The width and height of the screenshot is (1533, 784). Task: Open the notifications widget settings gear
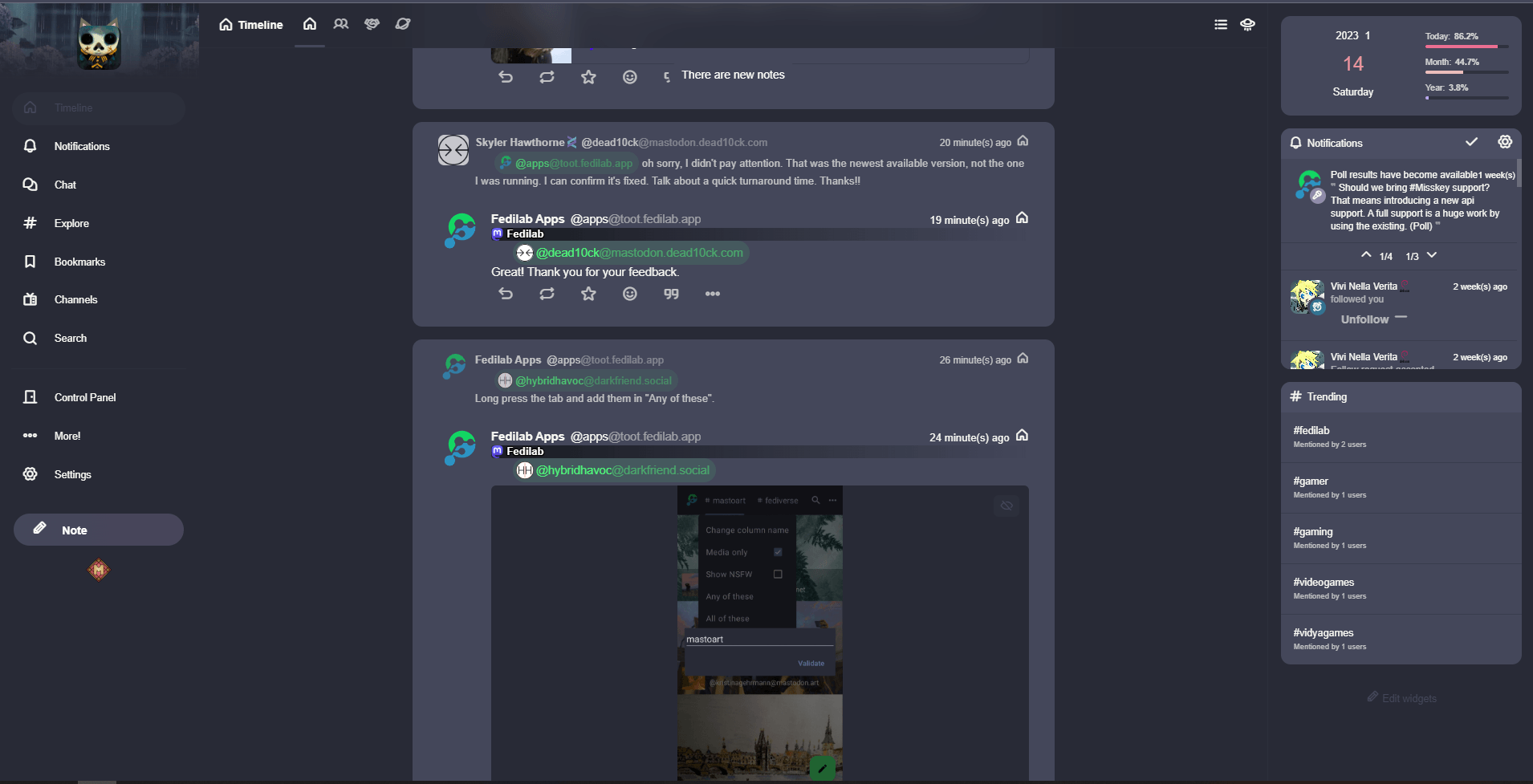[x=1505, y=141]
